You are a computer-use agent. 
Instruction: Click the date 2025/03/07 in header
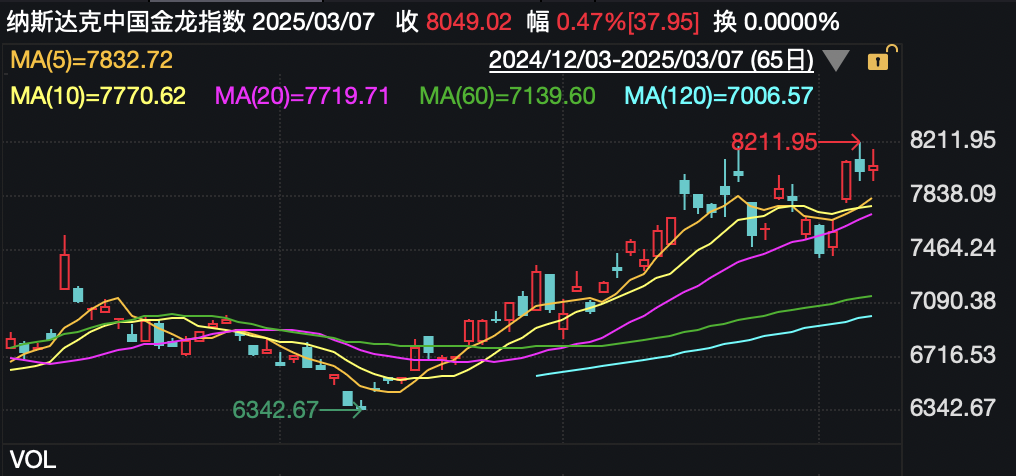(313, 23)
